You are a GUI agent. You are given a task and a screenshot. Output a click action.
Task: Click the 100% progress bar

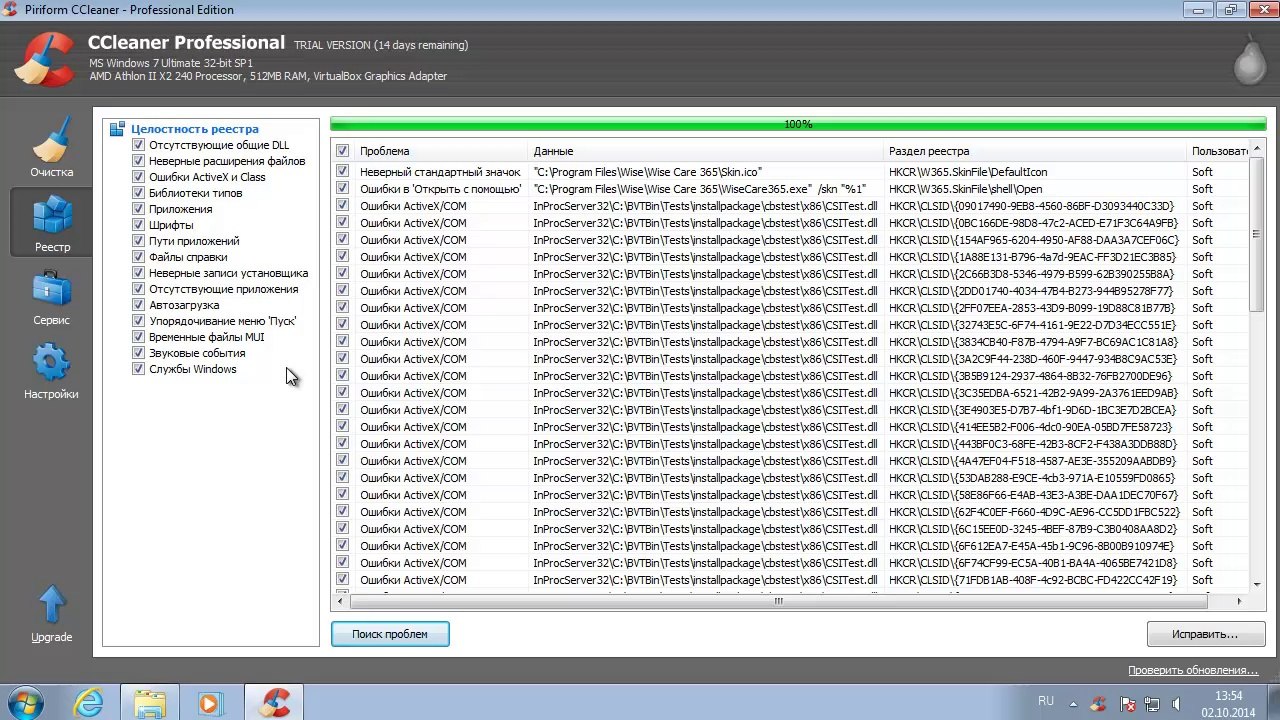coord(798,124)
